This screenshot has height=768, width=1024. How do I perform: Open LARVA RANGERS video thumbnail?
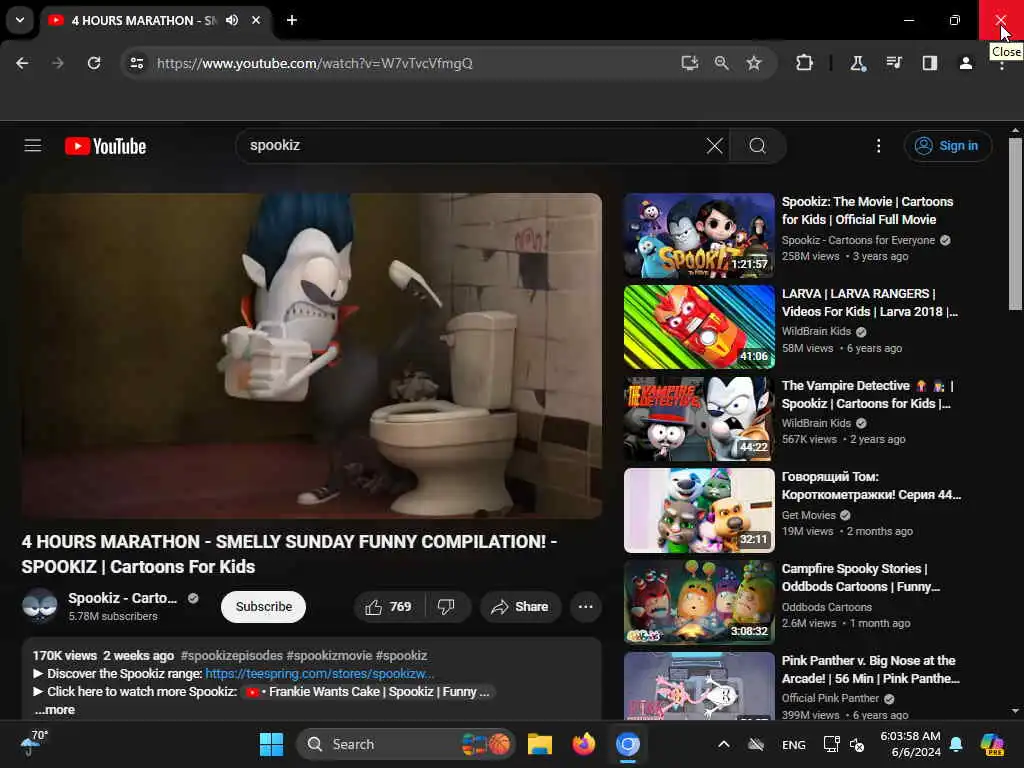699,327
